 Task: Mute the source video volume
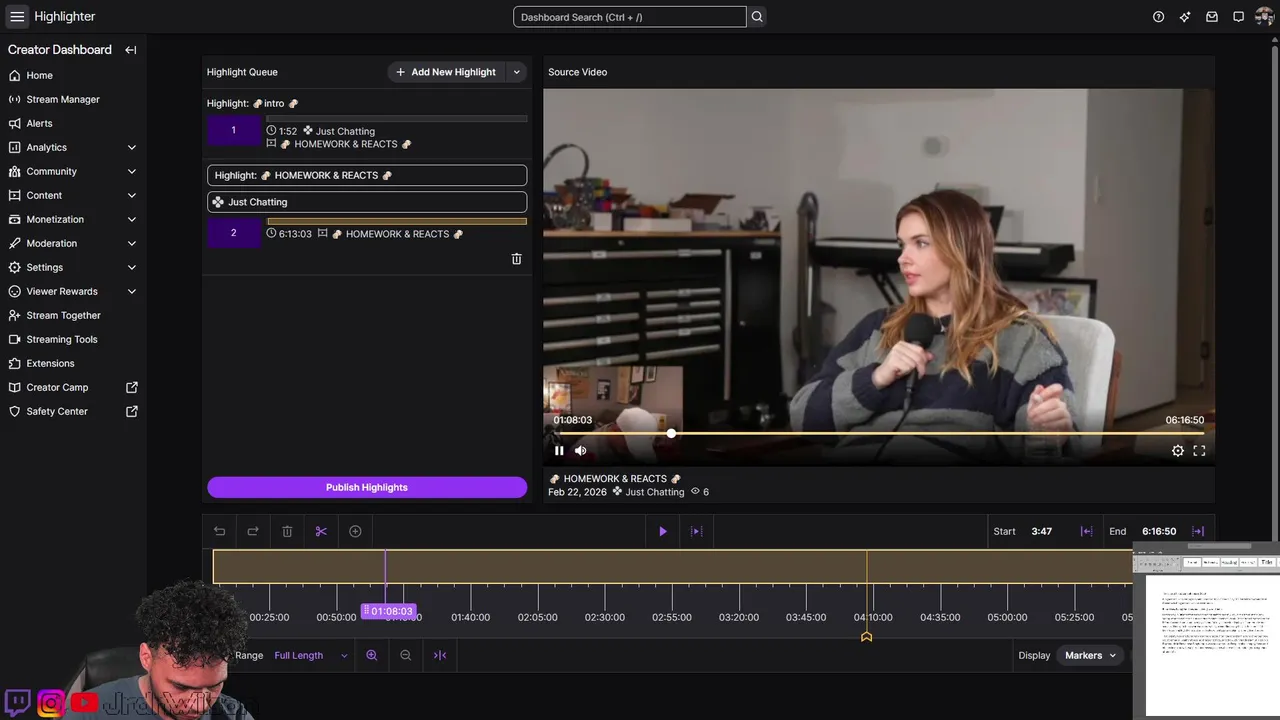click(581, 451)
